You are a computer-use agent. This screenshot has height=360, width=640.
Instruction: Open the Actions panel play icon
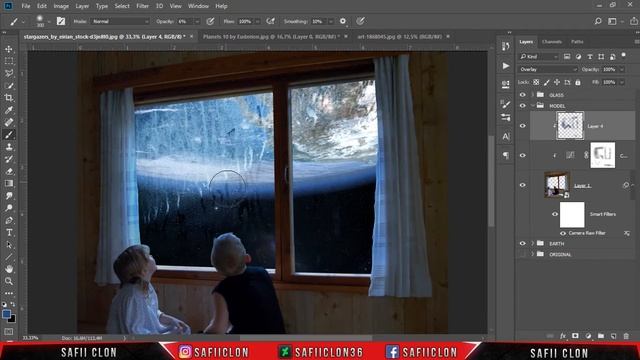pos(506,66)
